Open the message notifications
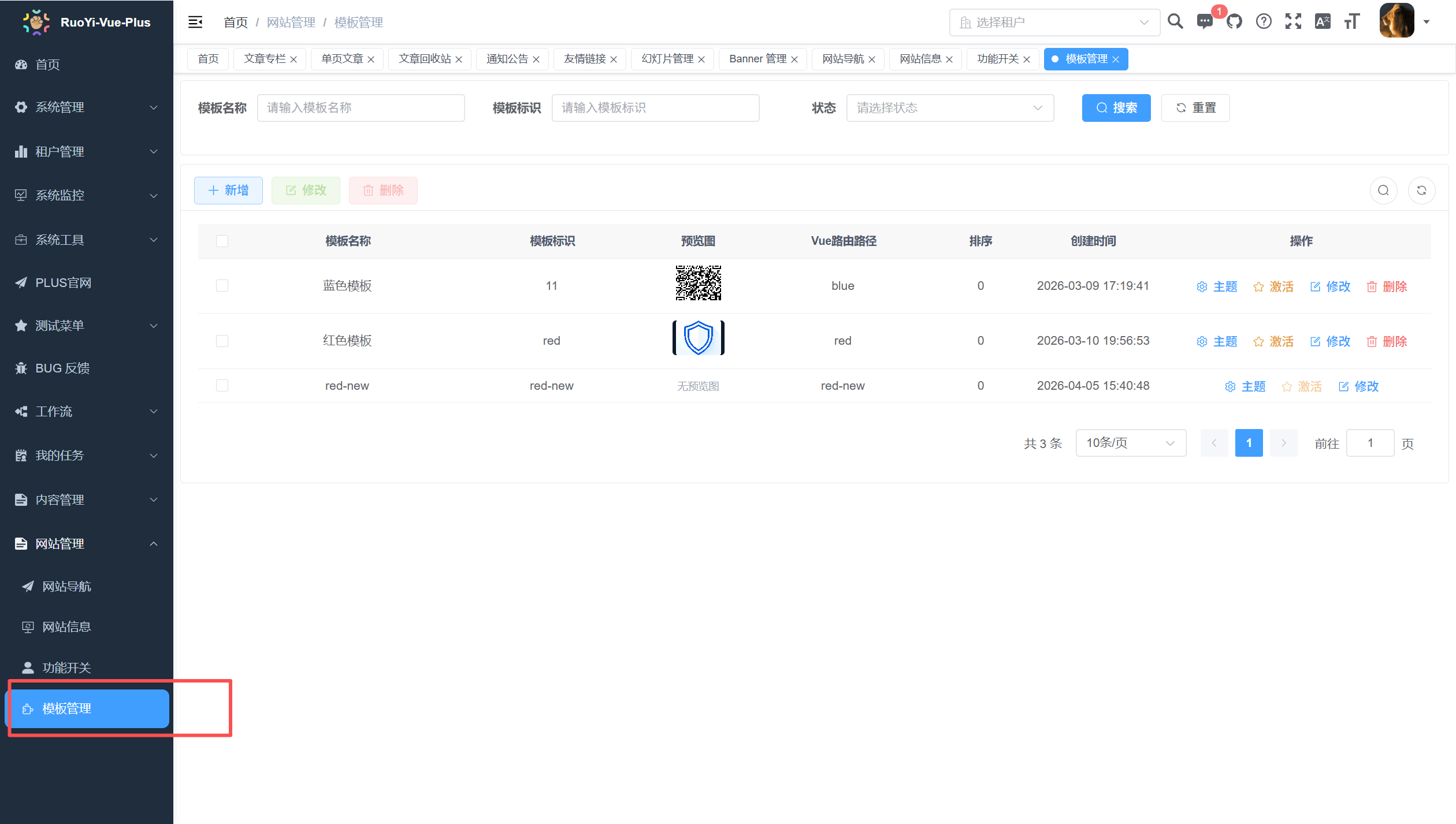1456x824 pixels. pyautogui.click(x=1205, y=21)
